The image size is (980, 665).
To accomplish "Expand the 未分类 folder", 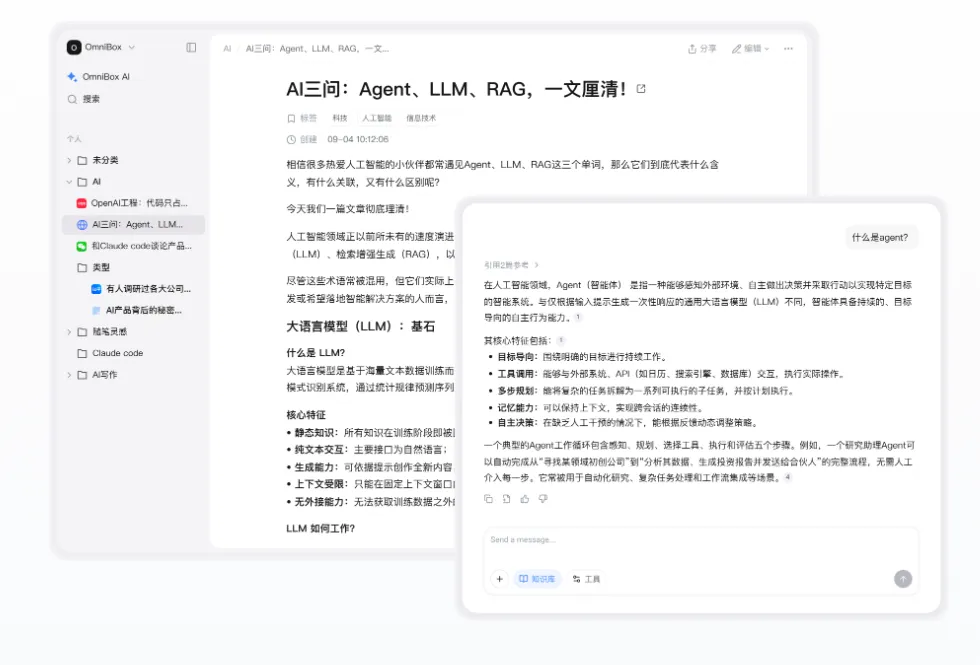I will click(x=69, y=160).
